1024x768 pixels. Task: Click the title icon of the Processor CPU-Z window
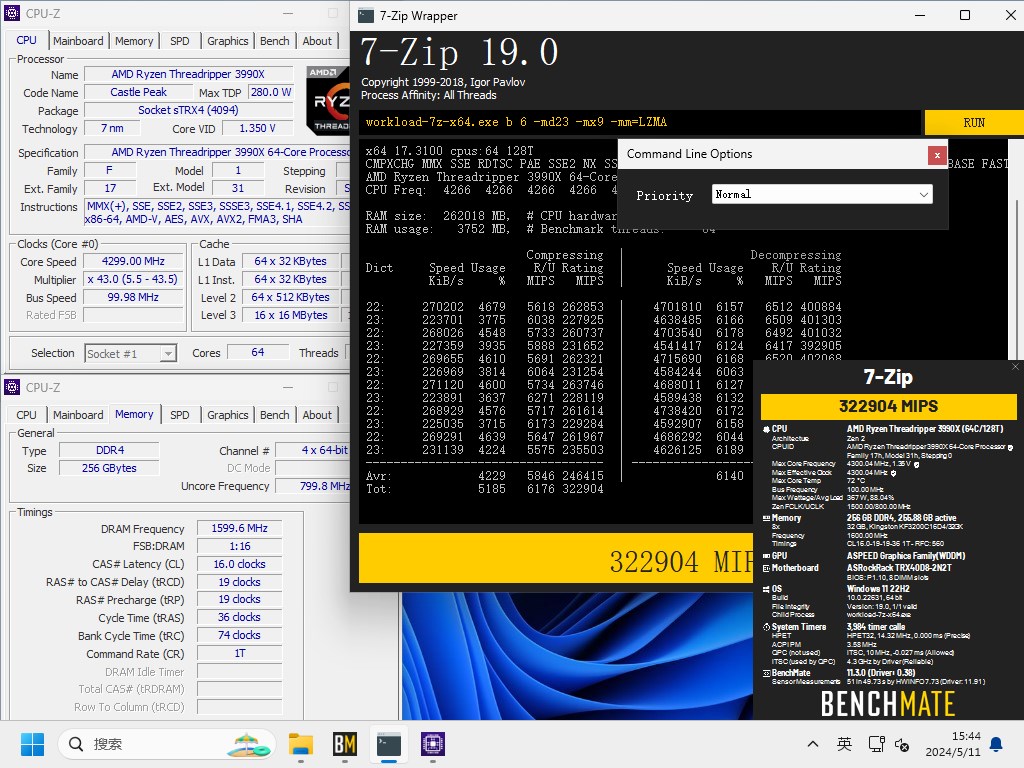pos(12,13)
